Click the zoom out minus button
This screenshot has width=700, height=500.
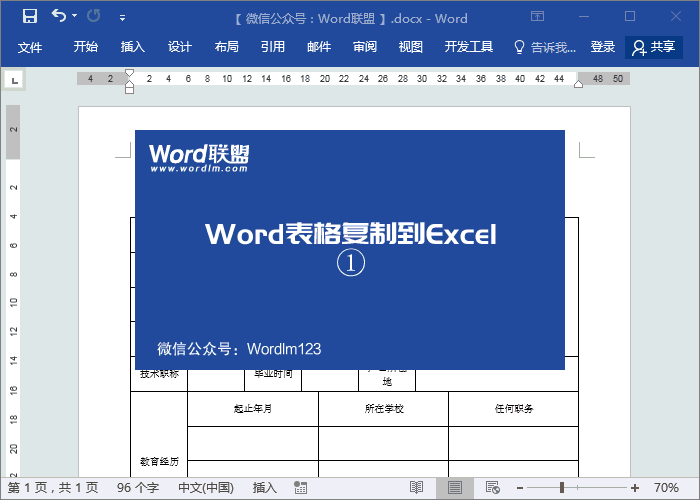click(520, 488)
